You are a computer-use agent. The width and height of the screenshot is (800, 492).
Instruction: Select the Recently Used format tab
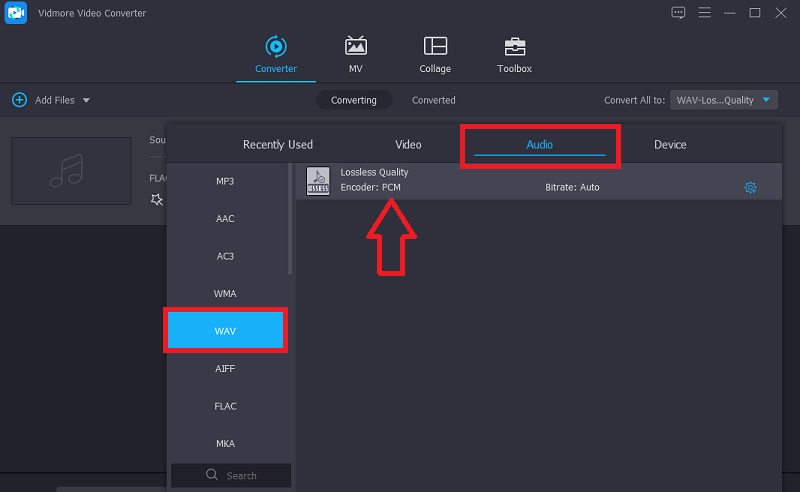pos(278,144)
